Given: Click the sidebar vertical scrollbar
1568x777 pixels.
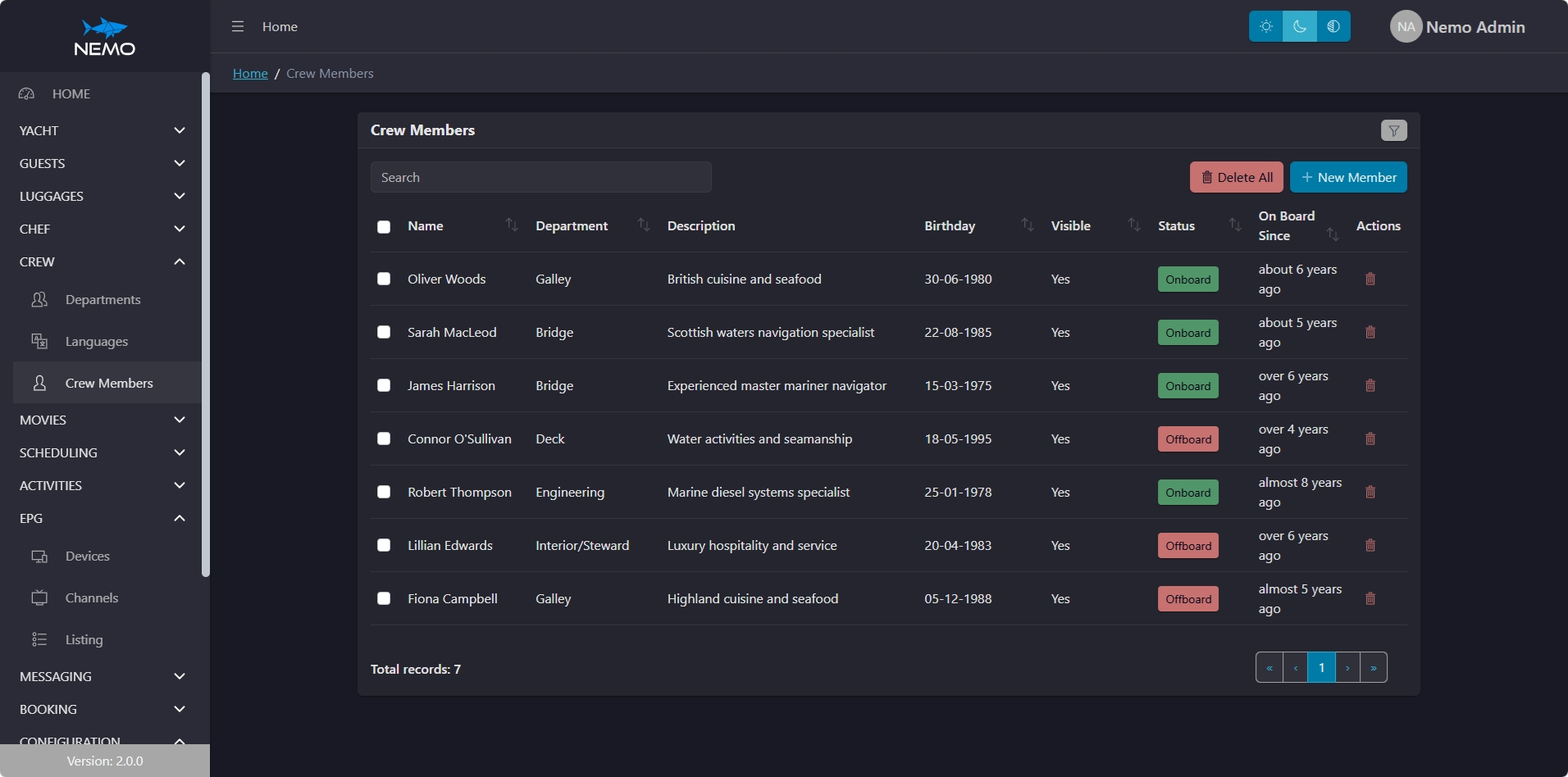Looking at the screenshot, I should 205,325.
